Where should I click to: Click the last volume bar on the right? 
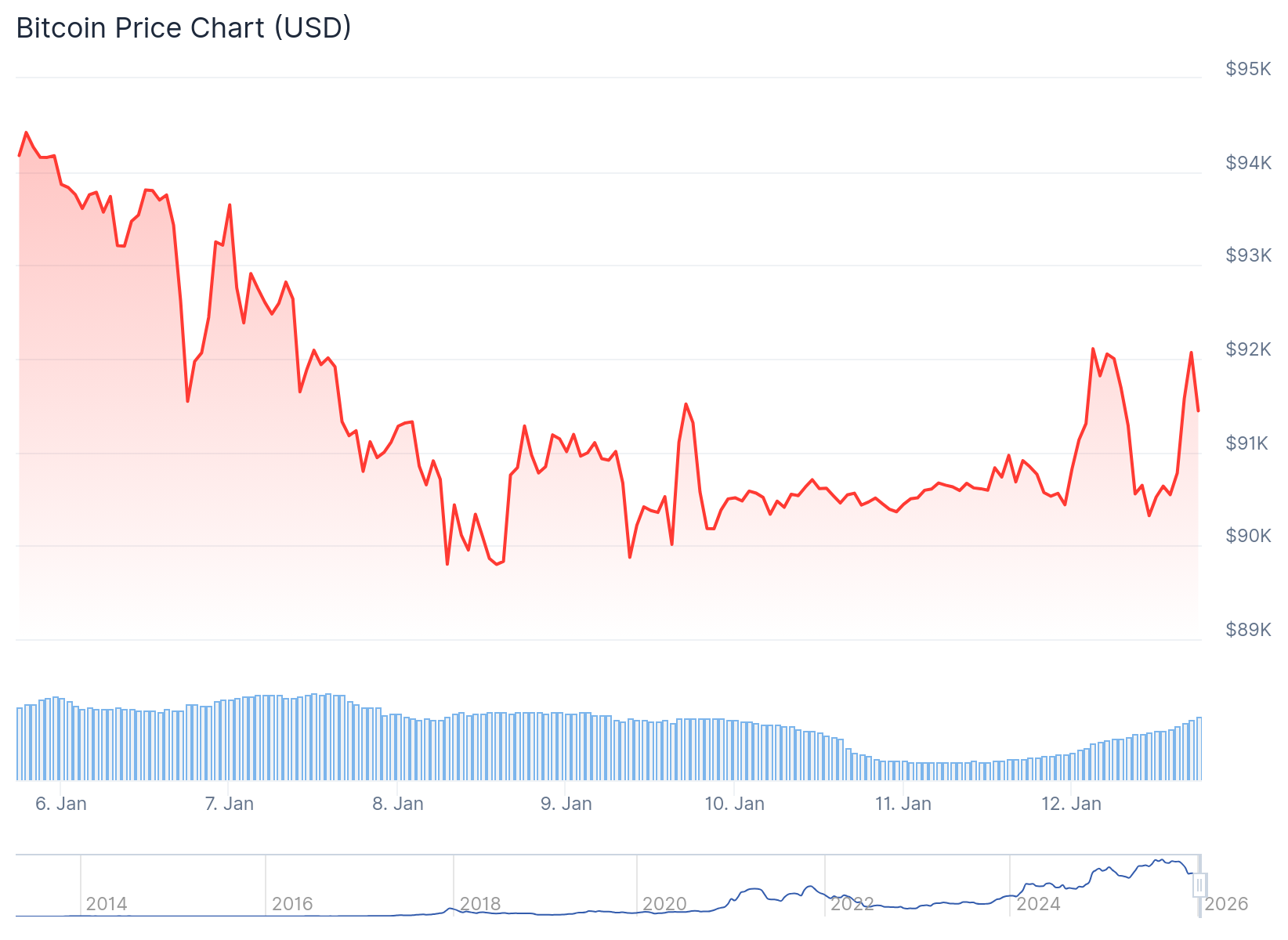click(1199, 749)
